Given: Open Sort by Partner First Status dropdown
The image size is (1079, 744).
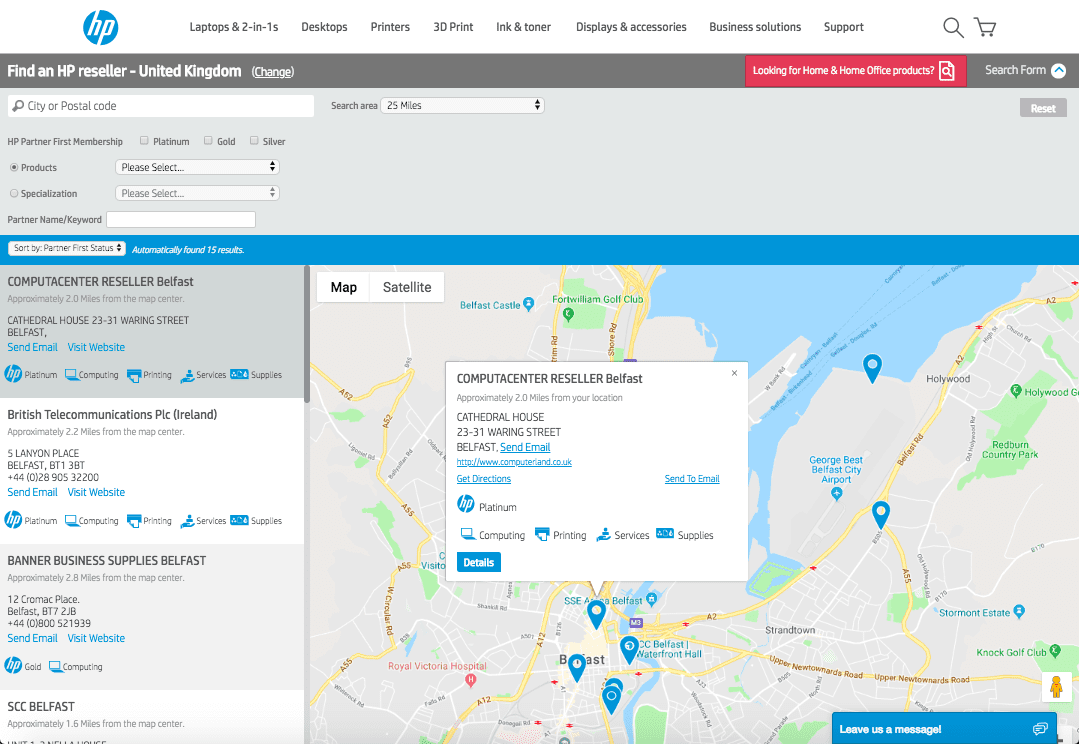Looking at the screenshot, I should (67, 248).
